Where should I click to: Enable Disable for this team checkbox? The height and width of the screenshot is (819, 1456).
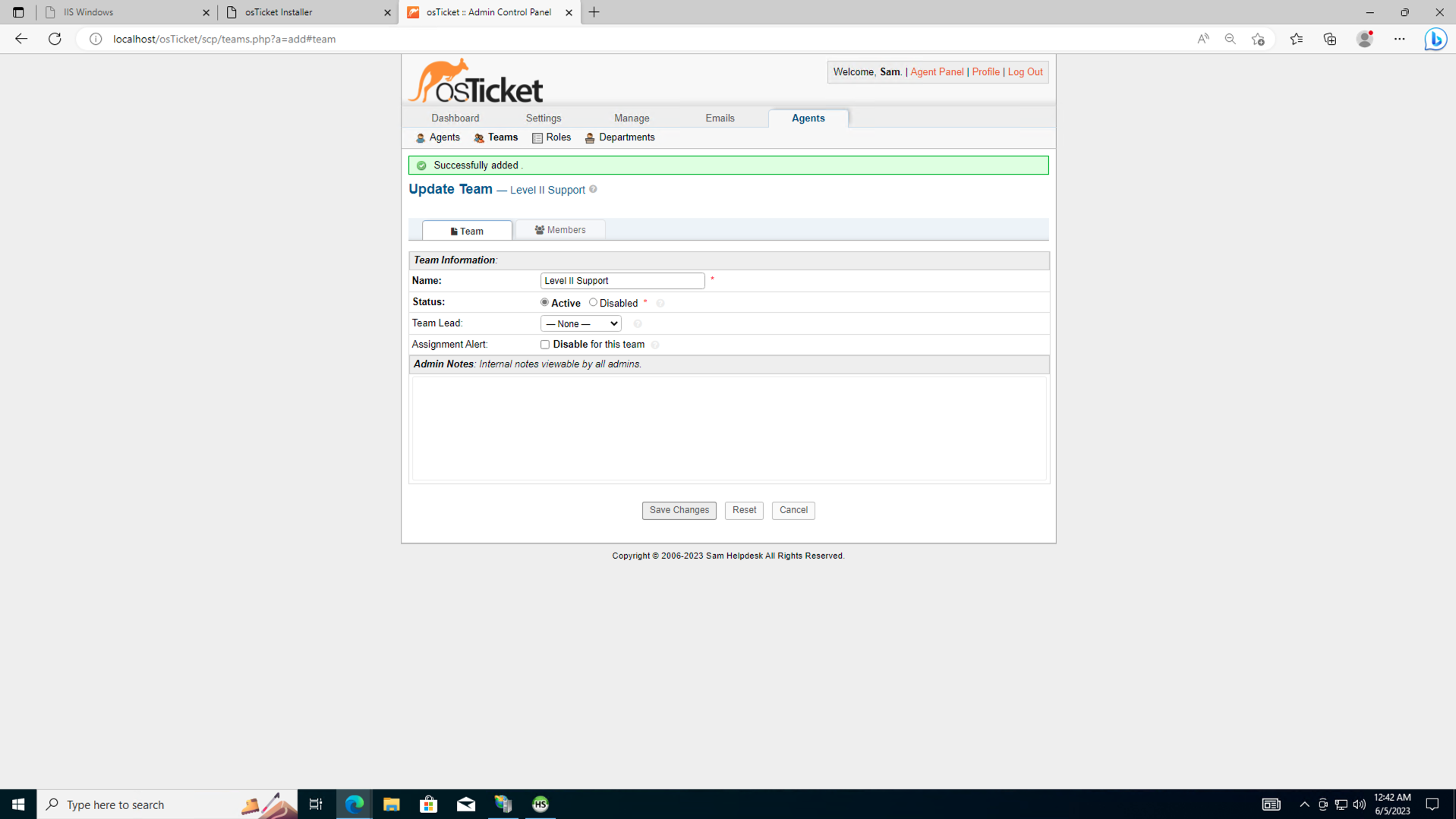click(x=545, y=345)
